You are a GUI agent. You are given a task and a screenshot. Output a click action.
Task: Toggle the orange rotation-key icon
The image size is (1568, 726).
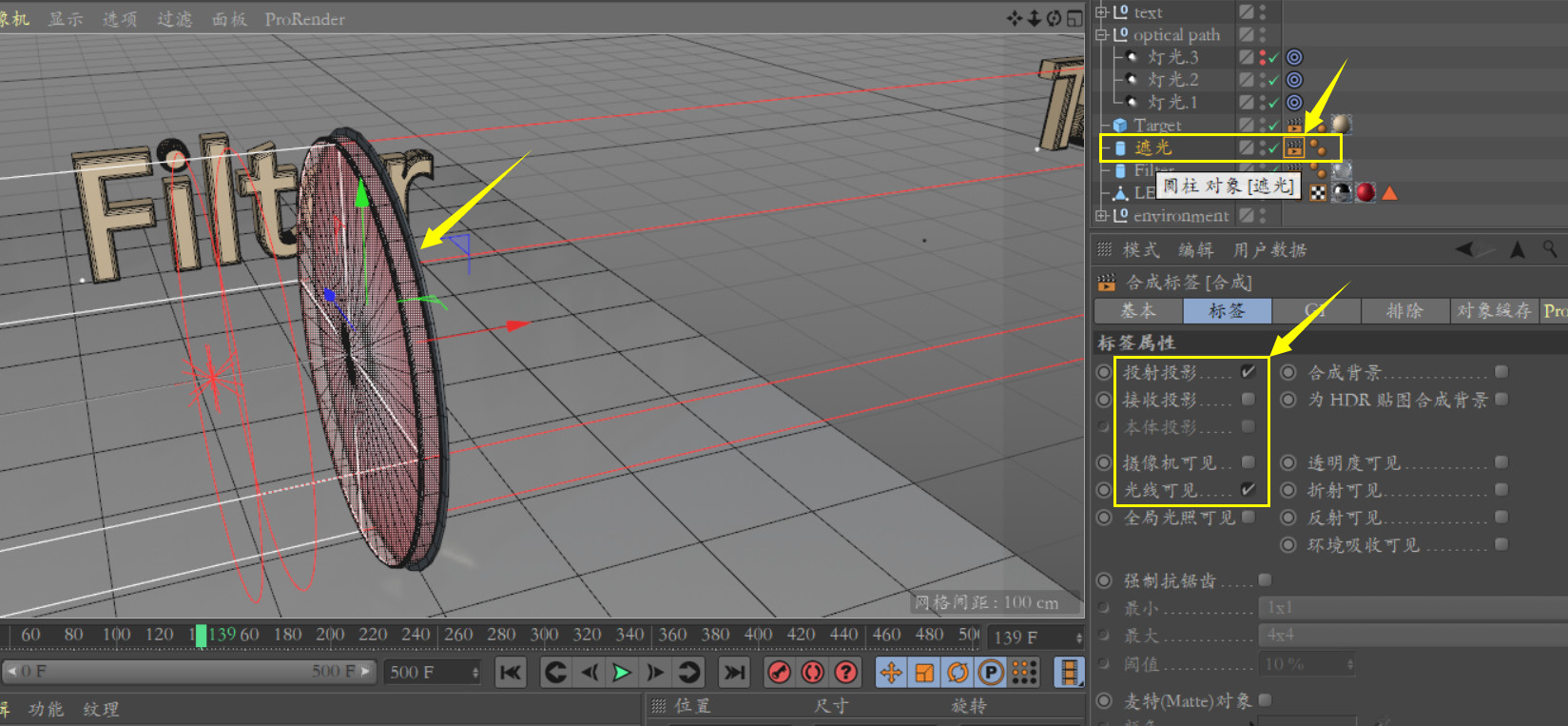pos(958,673)
